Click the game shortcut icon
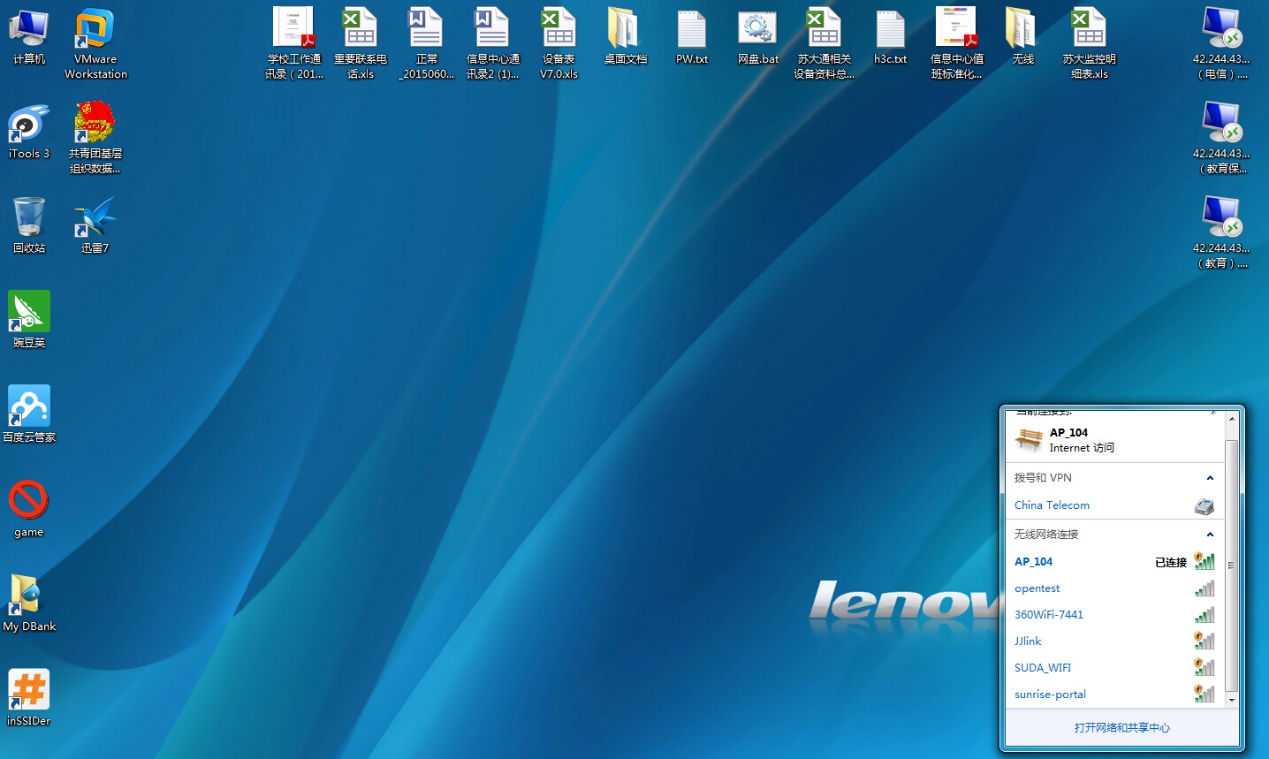Screen dimensions: 1269x759 (x=29, y=502)
